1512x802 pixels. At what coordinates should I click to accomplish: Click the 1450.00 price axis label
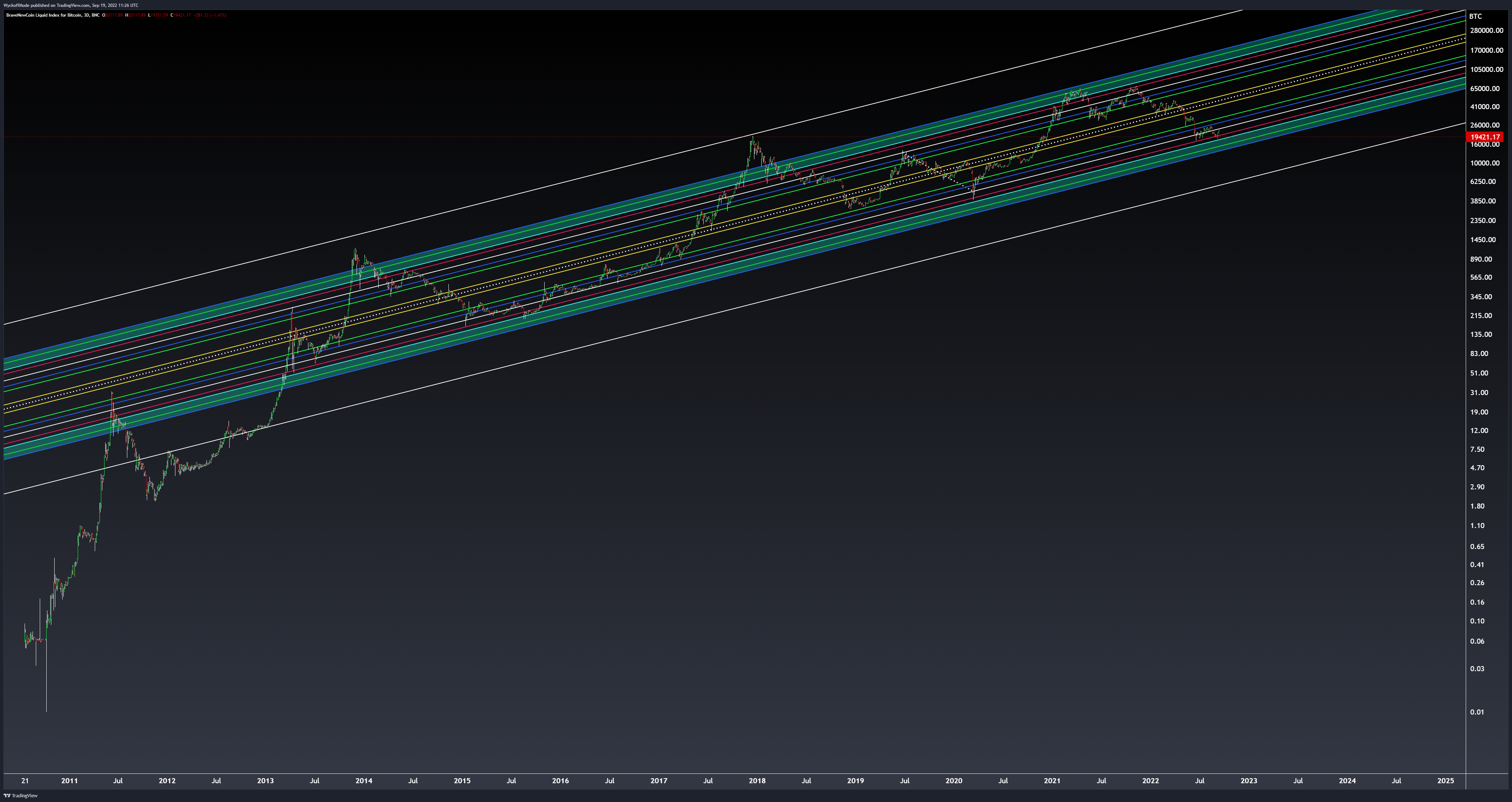click(x=1483, y=240)
